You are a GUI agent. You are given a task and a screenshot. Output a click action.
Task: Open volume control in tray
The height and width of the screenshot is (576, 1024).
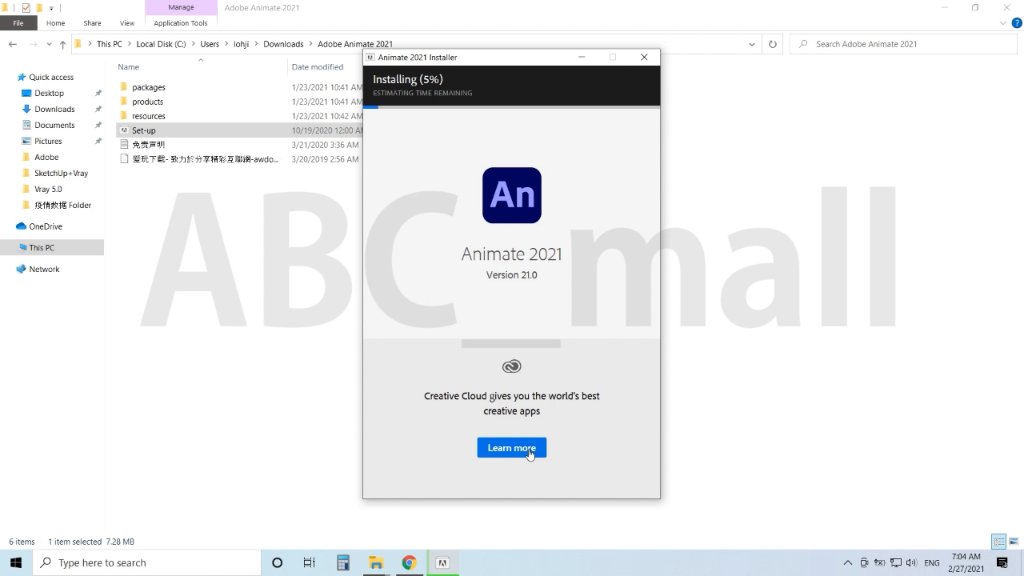click(x=911, y=562)
